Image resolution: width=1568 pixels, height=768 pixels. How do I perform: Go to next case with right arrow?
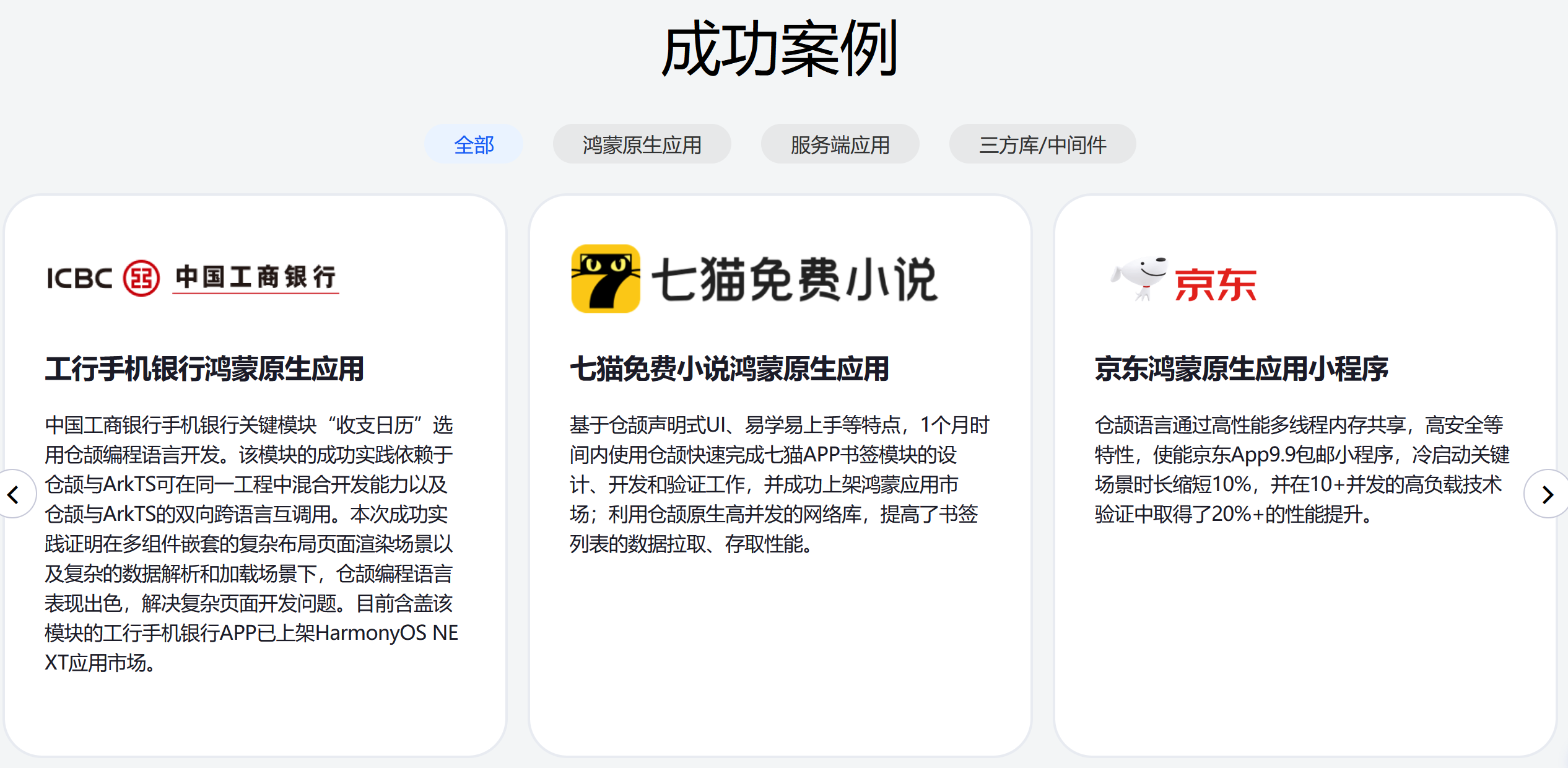tap(1547, 494)
